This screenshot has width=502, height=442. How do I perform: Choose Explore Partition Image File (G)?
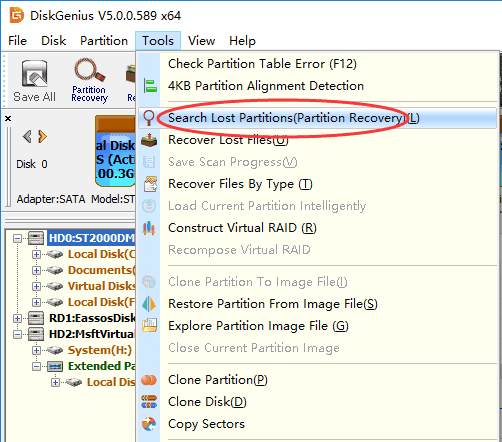pos(317,326)
